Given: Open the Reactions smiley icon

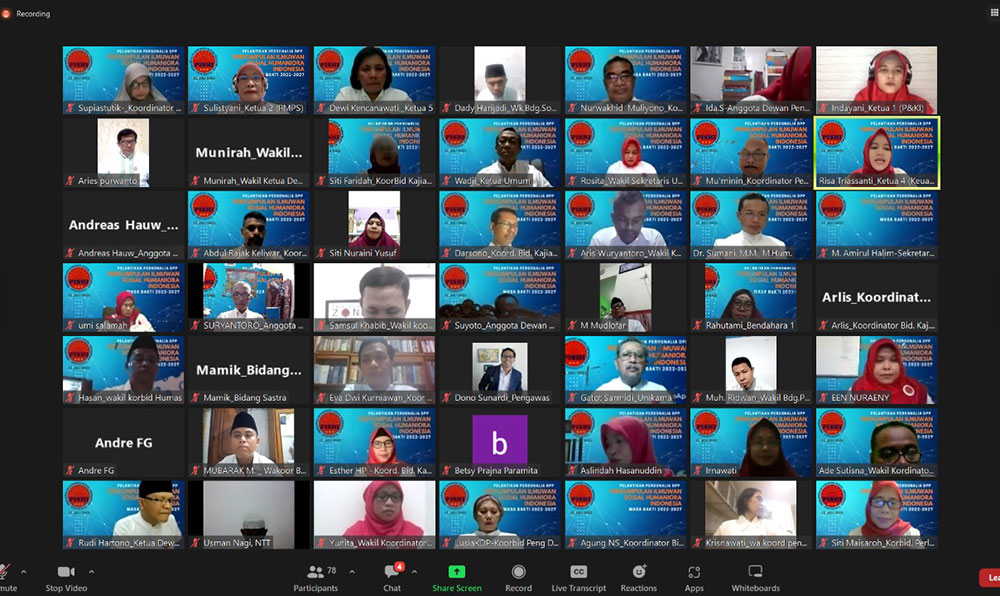Looking at the screenshot, I should point(638,571).
